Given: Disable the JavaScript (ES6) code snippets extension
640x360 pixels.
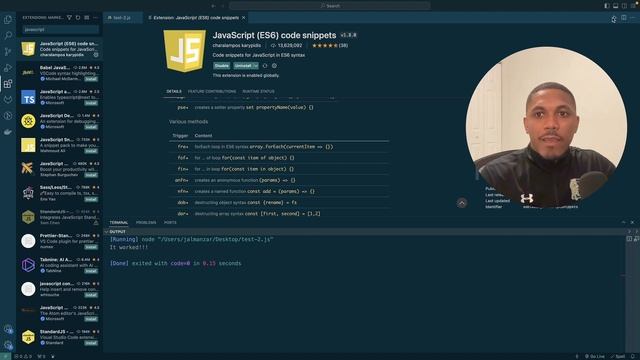Looking at the screenshot, I should [222, 66].
